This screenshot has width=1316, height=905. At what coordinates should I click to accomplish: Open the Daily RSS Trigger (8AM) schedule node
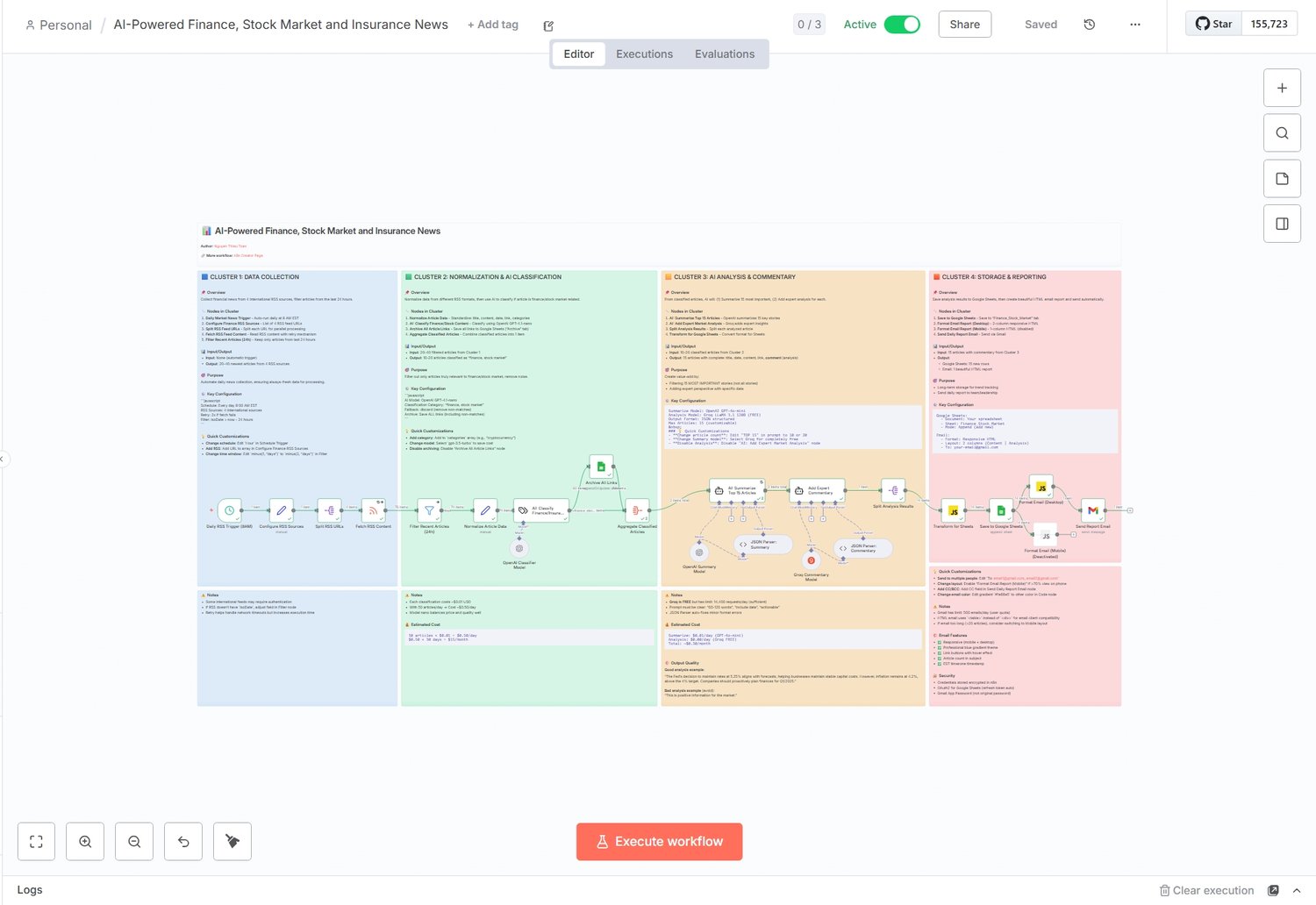(229, 510)
